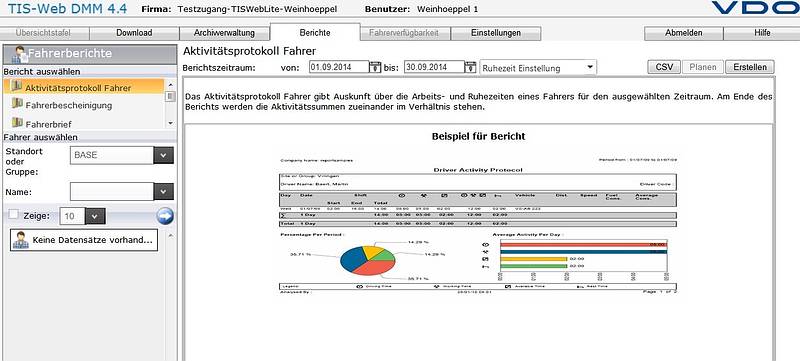
Task: Open the Zeige count dropdown showing 10
Action: [95, 216]
